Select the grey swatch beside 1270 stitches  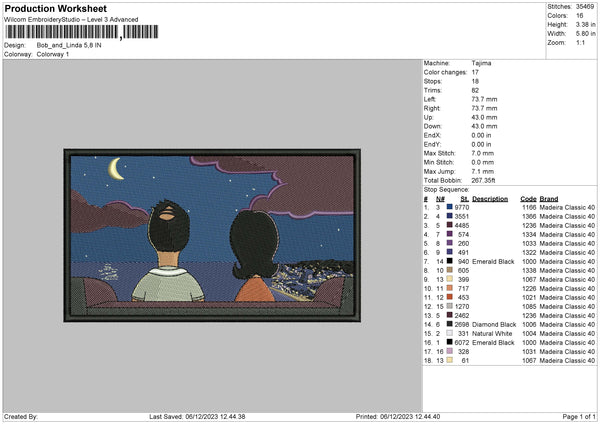coord(449,306)
